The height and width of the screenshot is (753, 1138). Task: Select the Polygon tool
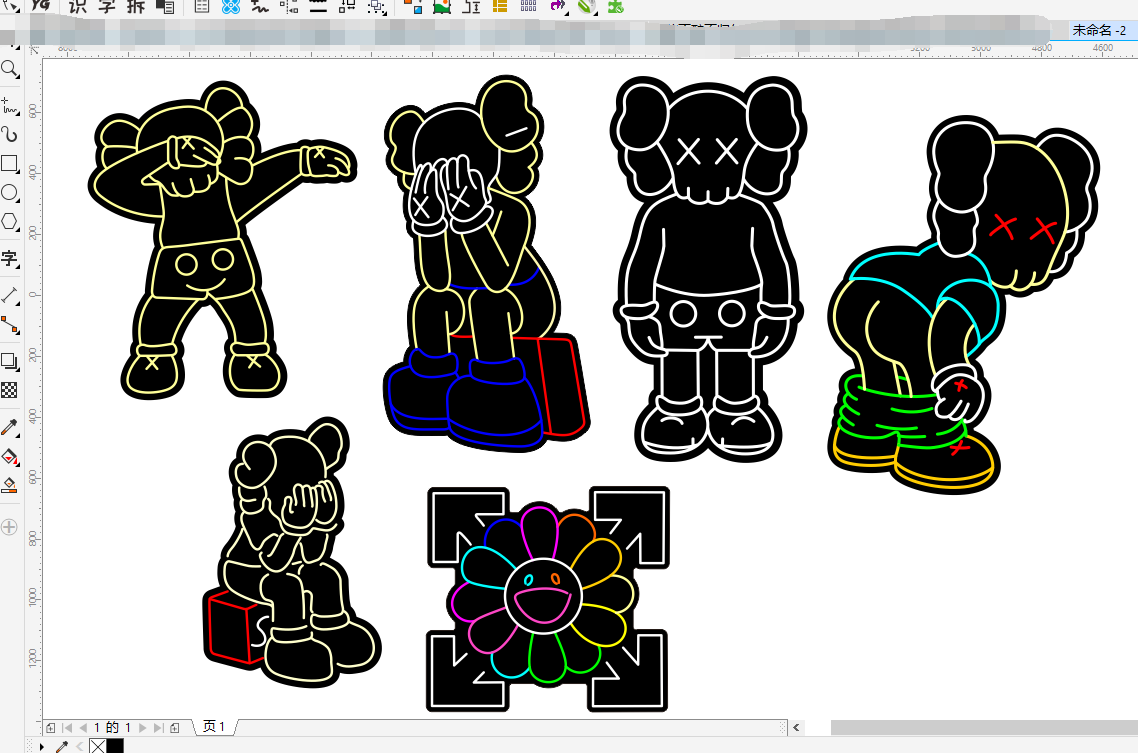click(9, 221)
